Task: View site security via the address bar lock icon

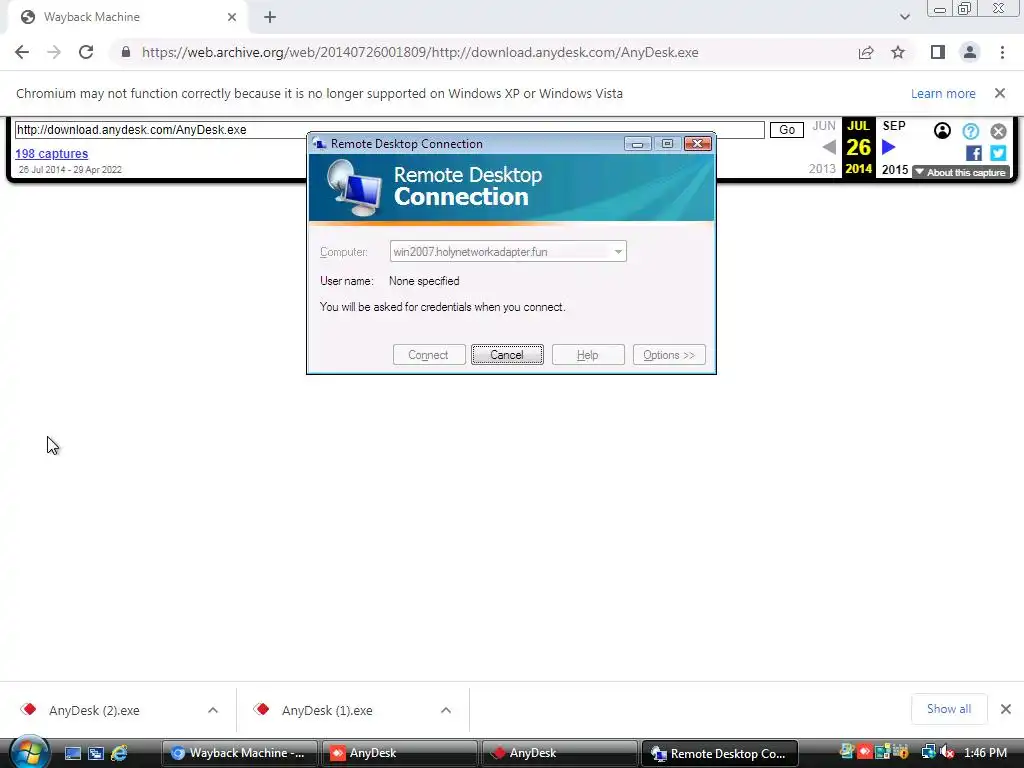Action: [126, 52]
